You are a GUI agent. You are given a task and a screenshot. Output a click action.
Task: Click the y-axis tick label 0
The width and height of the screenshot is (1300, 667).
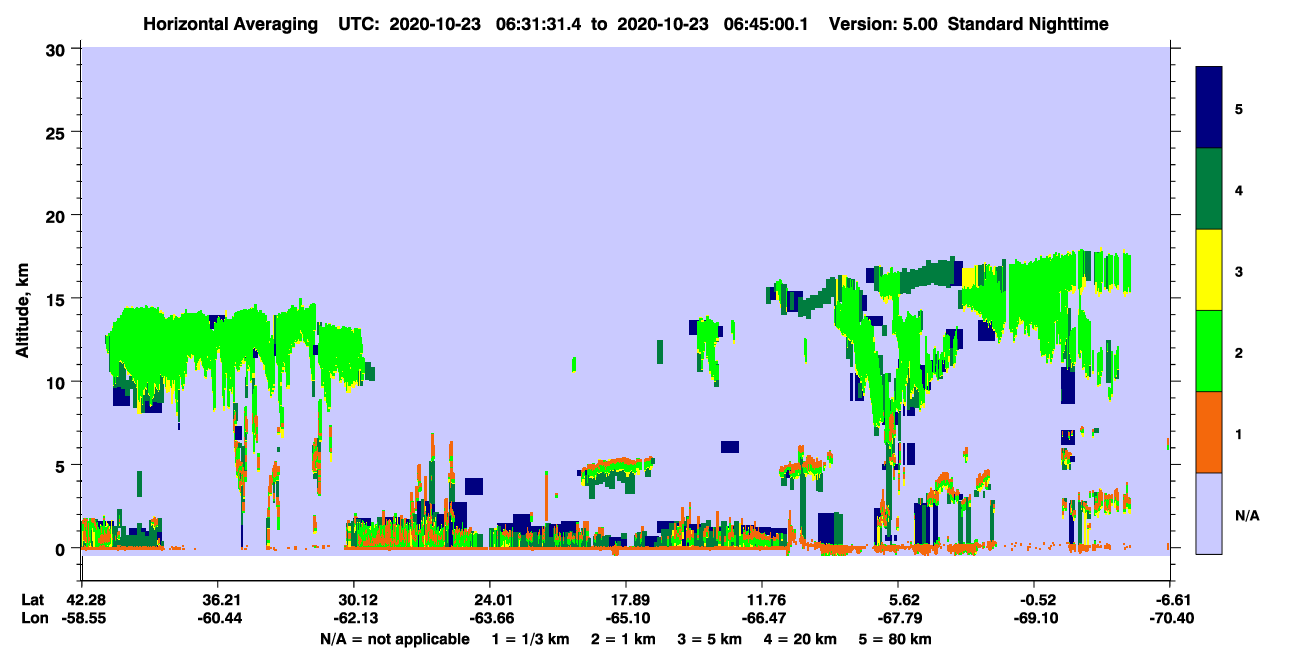pos(63,548)
